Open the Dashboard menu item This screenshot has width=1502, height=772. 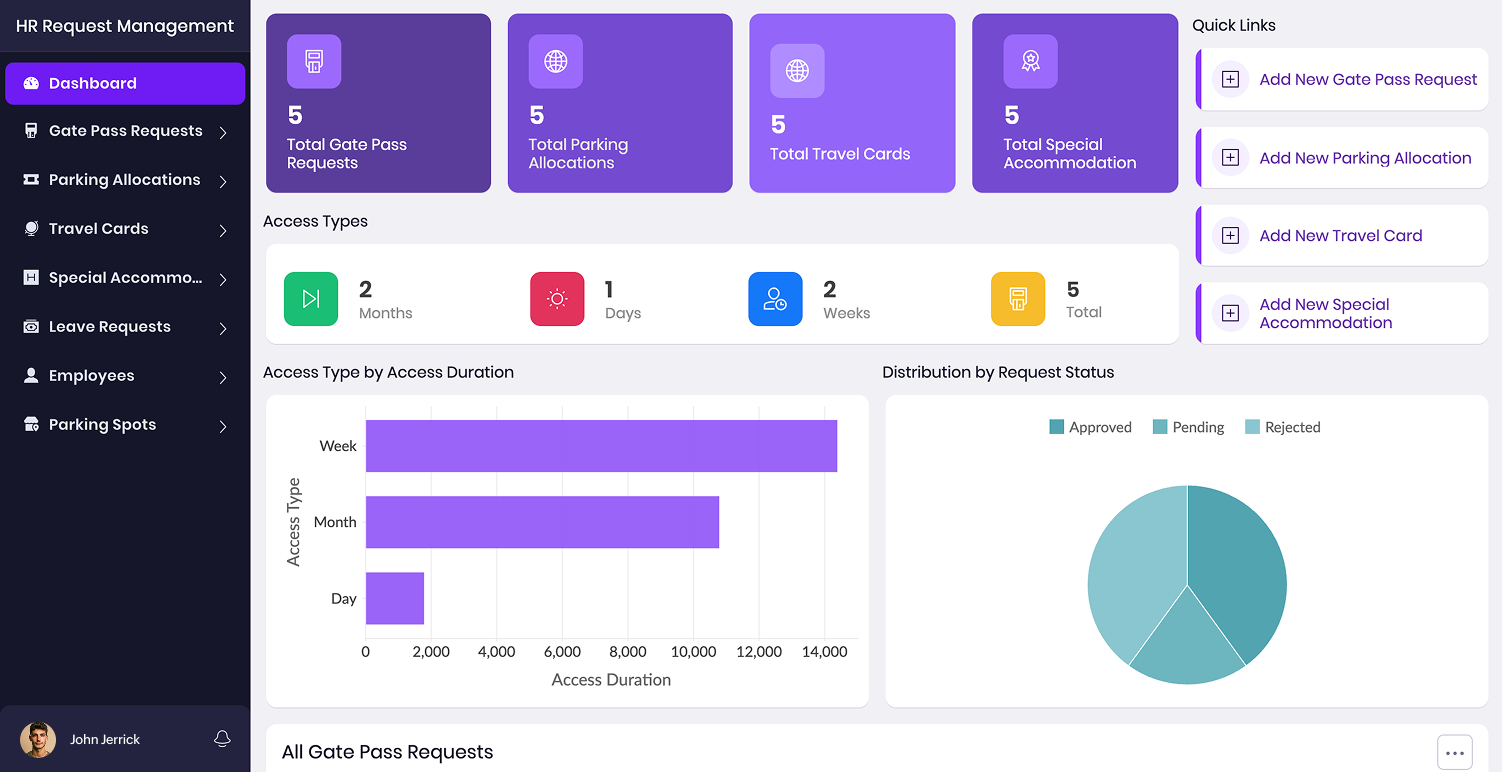point(125,83)
